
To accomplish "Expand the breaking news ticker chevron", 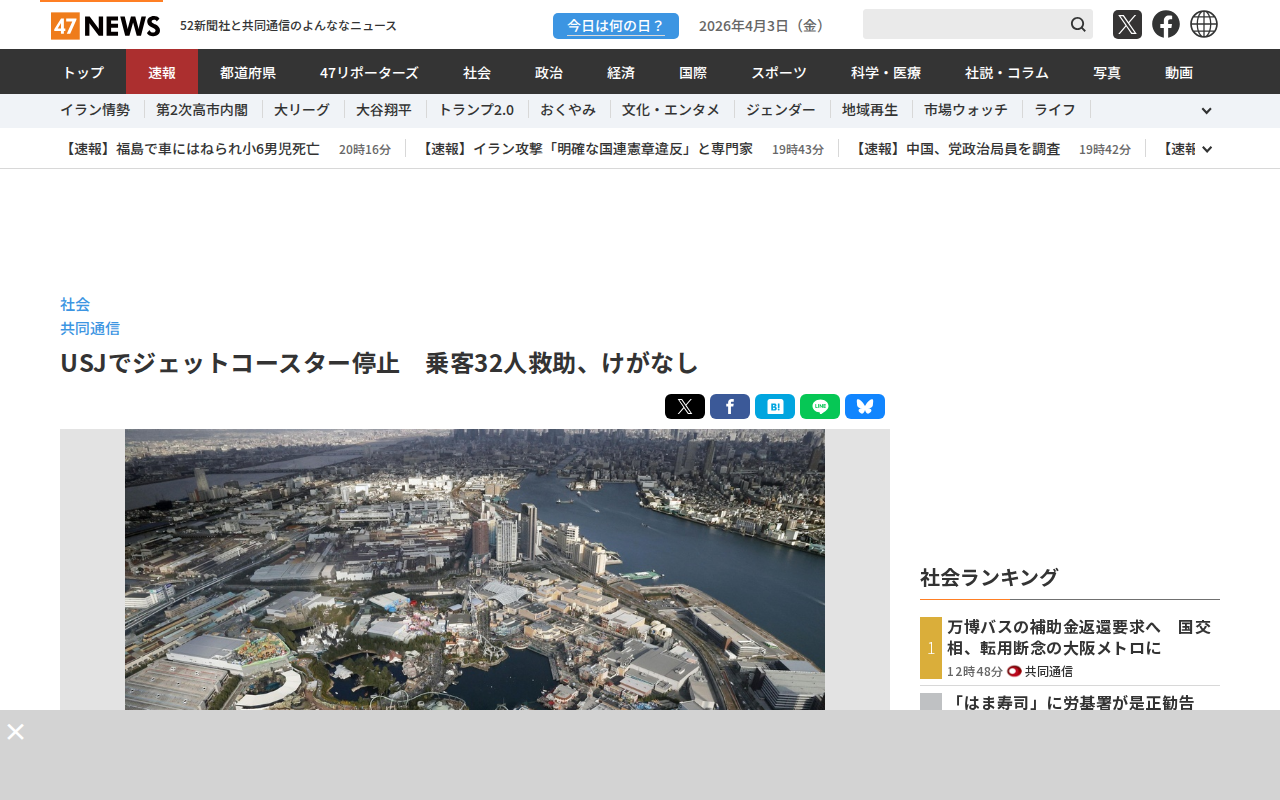I will tap(1207, 149).
